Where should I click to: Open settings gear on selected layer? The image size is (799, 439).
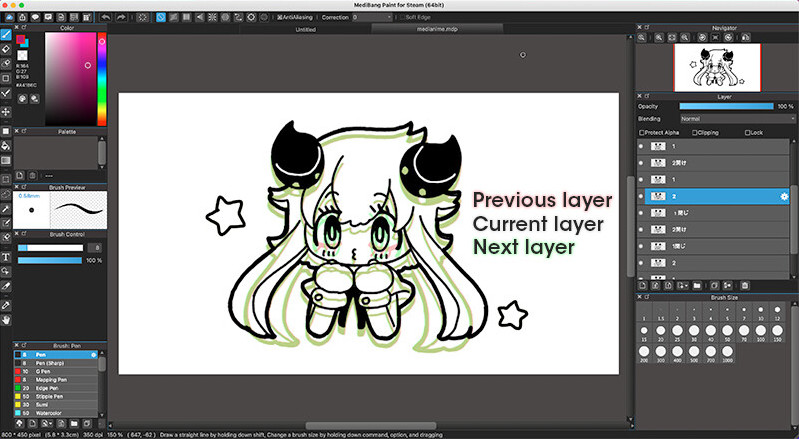784,197
